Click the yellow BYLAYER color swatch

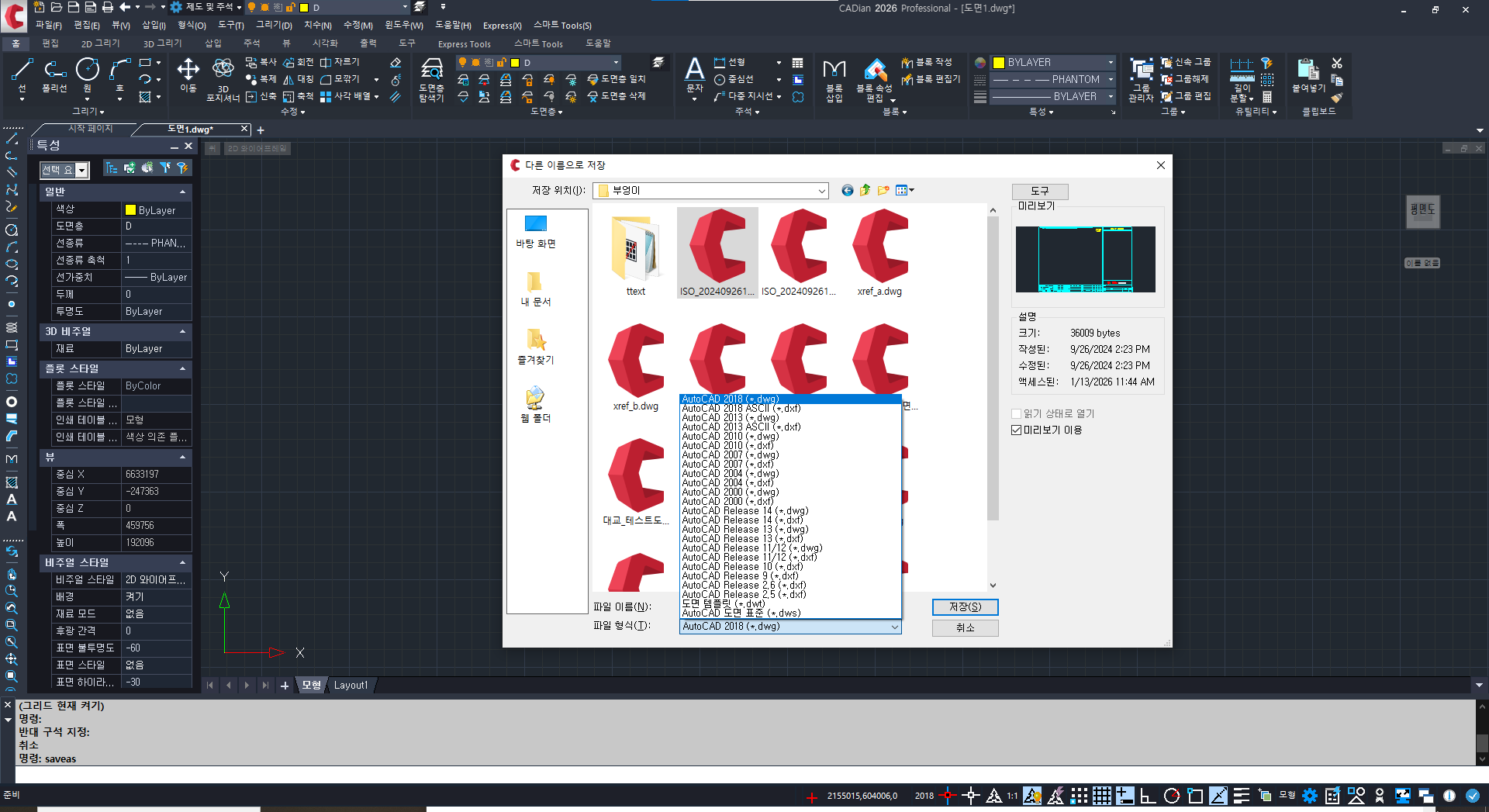(999, 63)
